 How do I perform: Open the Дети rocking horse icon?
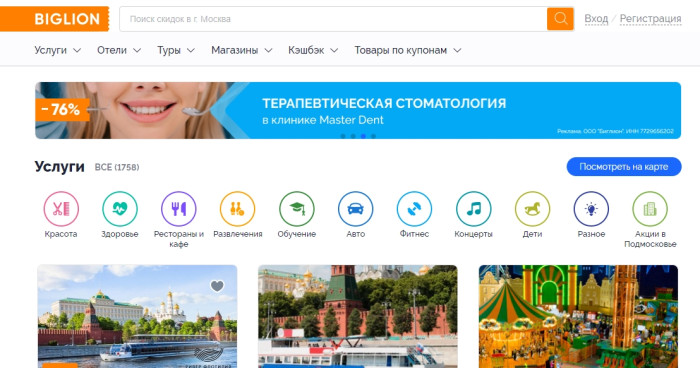tap(533, 209)
